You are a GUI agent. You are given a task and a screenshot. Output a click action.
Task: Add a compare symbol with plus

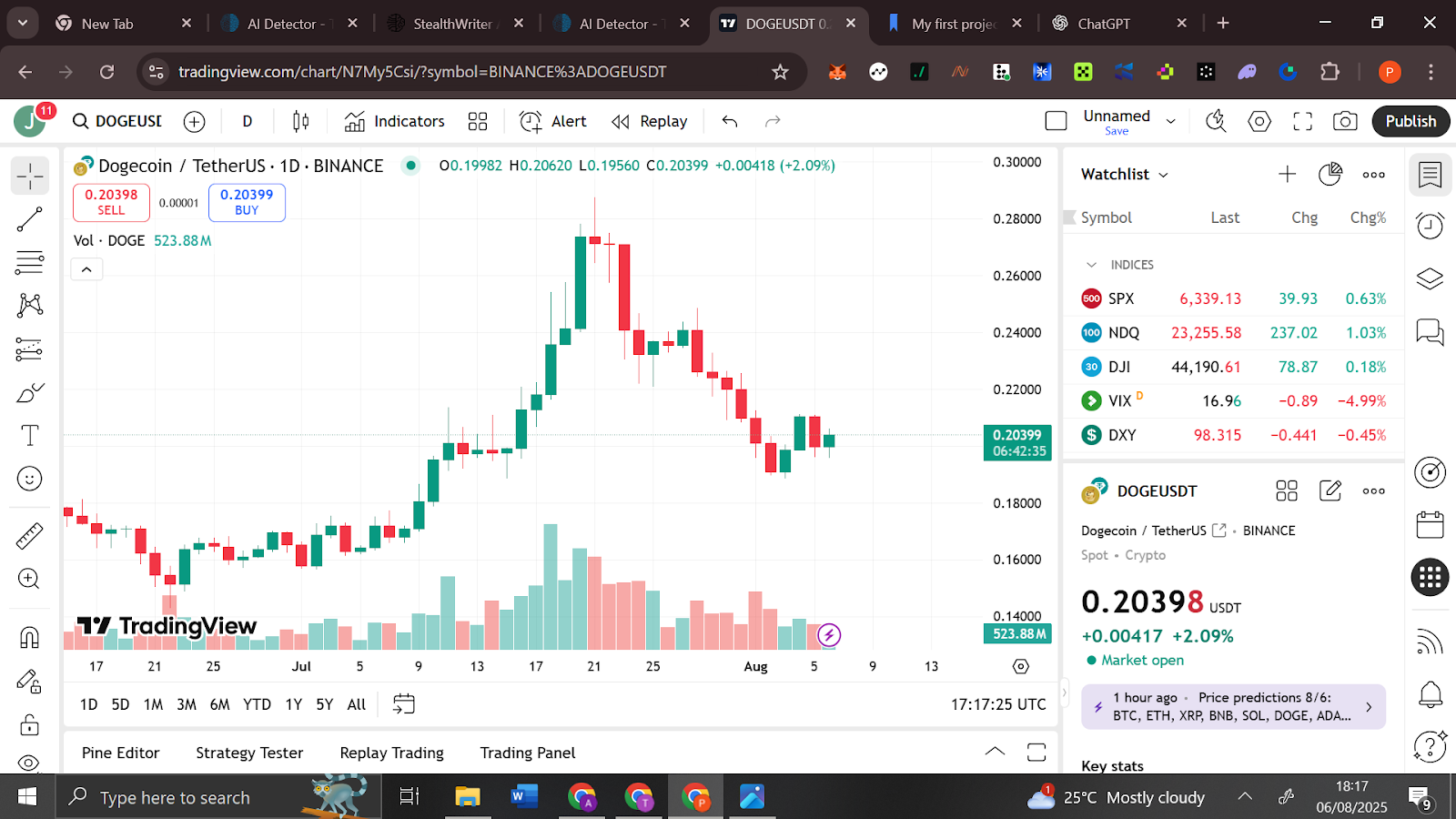tap(194, 121)
